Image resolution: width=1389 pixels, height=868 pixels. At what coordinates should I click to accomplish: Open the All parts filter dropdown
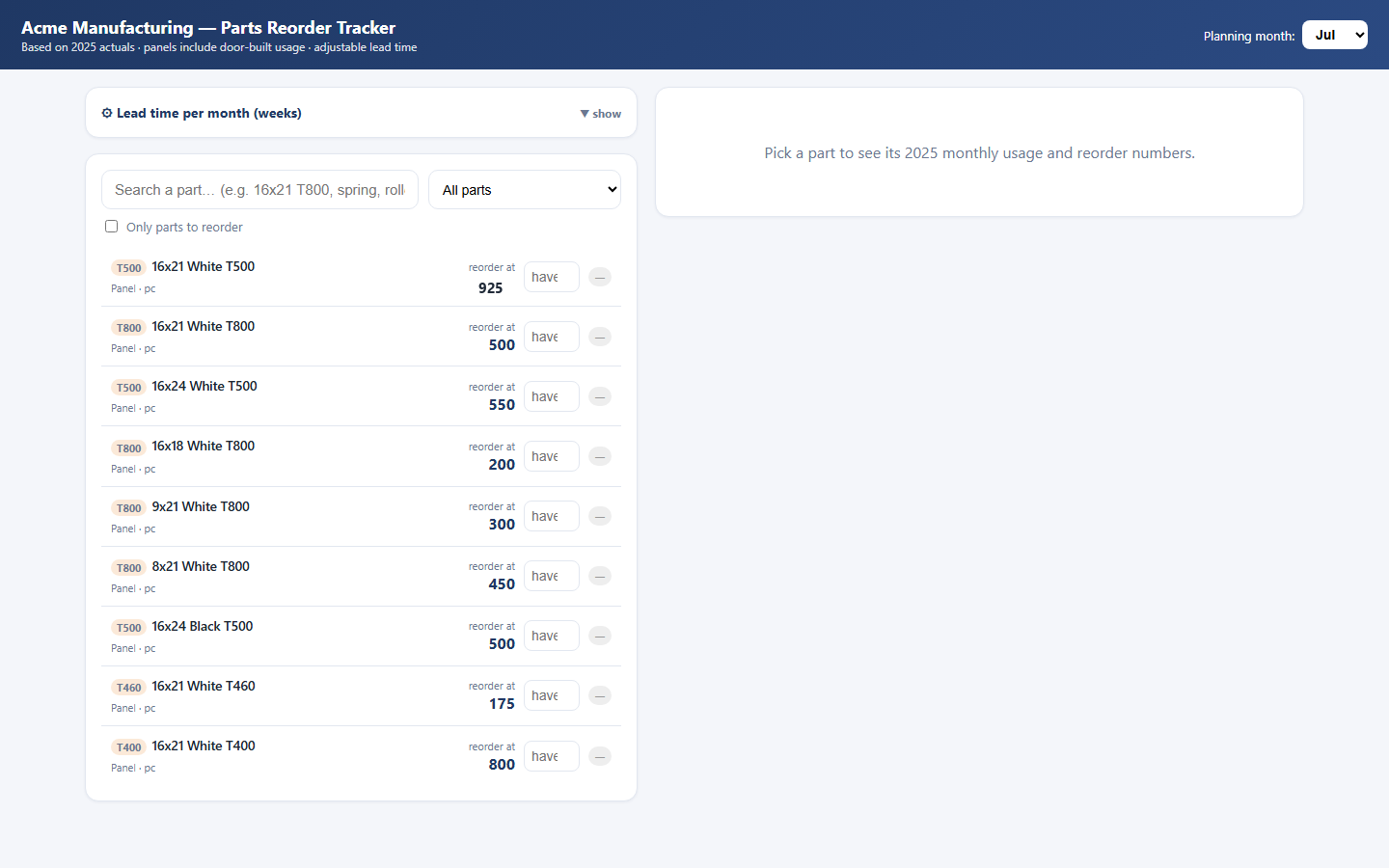click(525, 190)
